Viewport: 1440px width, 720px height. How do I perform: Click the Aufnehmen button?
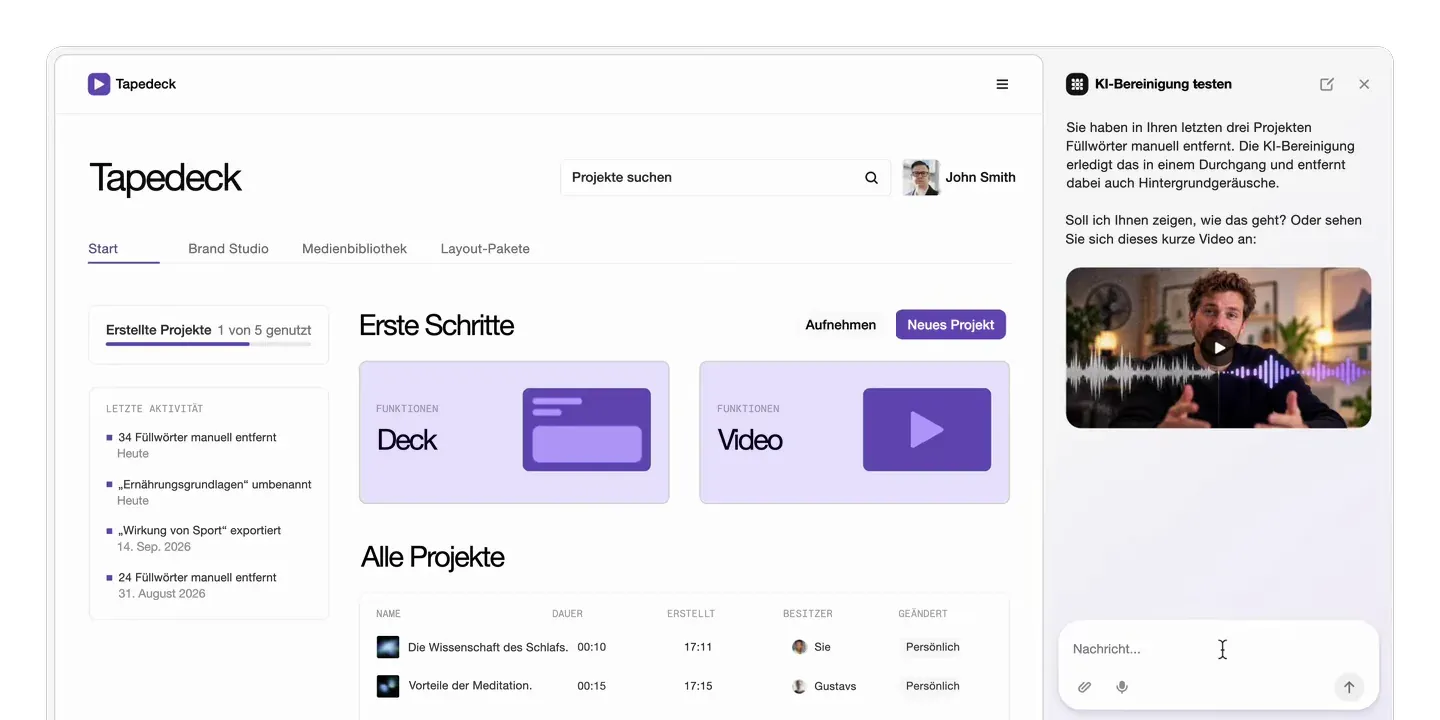(x=841, y=325)
